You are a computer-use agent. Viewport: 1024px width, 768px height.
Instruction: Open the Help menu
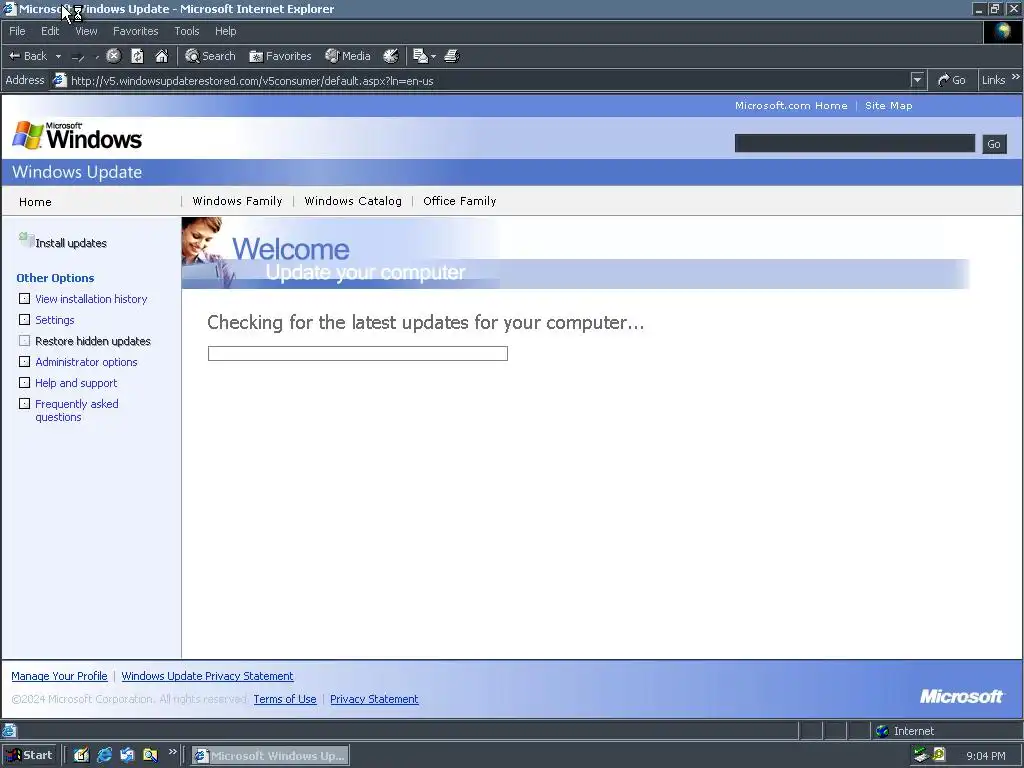[x=225, y=31]
